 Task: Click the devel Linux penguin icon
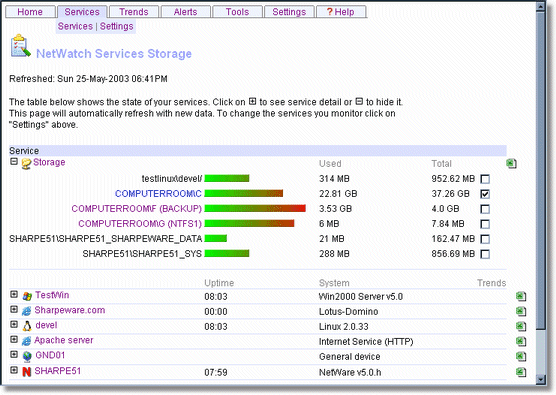pyautogui.click(x=27, y=326)
